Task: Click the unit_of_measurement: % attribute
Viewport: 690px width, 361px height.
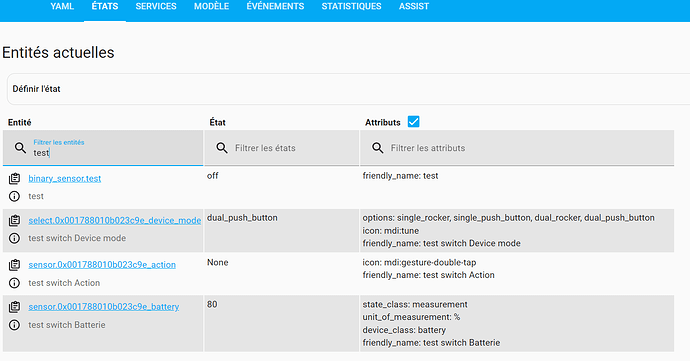Action: [x=411, y=317]
